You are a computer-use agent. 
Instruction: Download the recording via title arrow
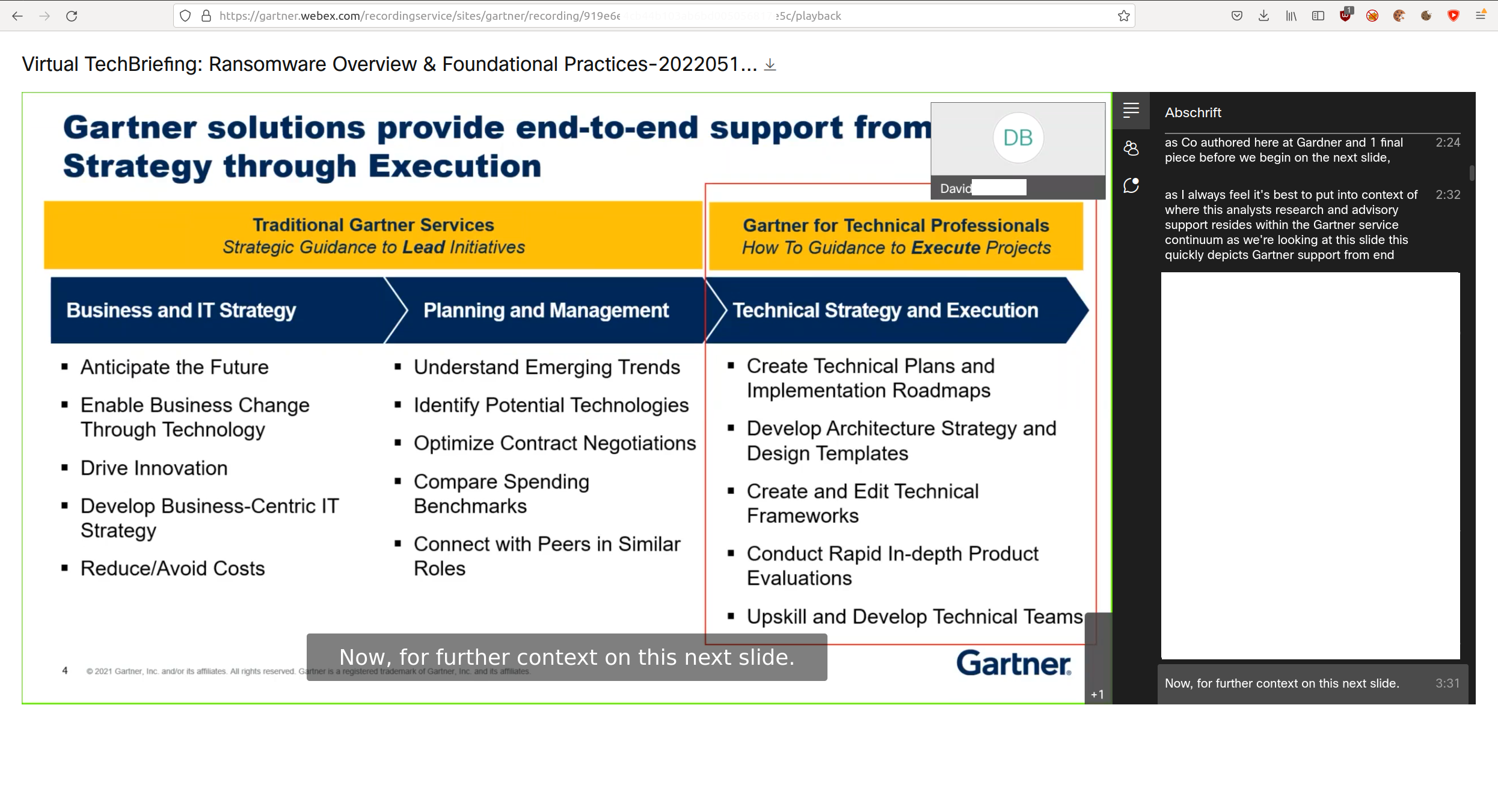click(x=770, y=64)
